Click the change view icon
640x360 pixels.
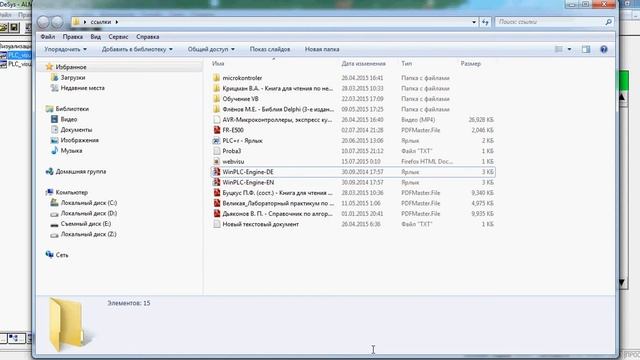[559, 49]
